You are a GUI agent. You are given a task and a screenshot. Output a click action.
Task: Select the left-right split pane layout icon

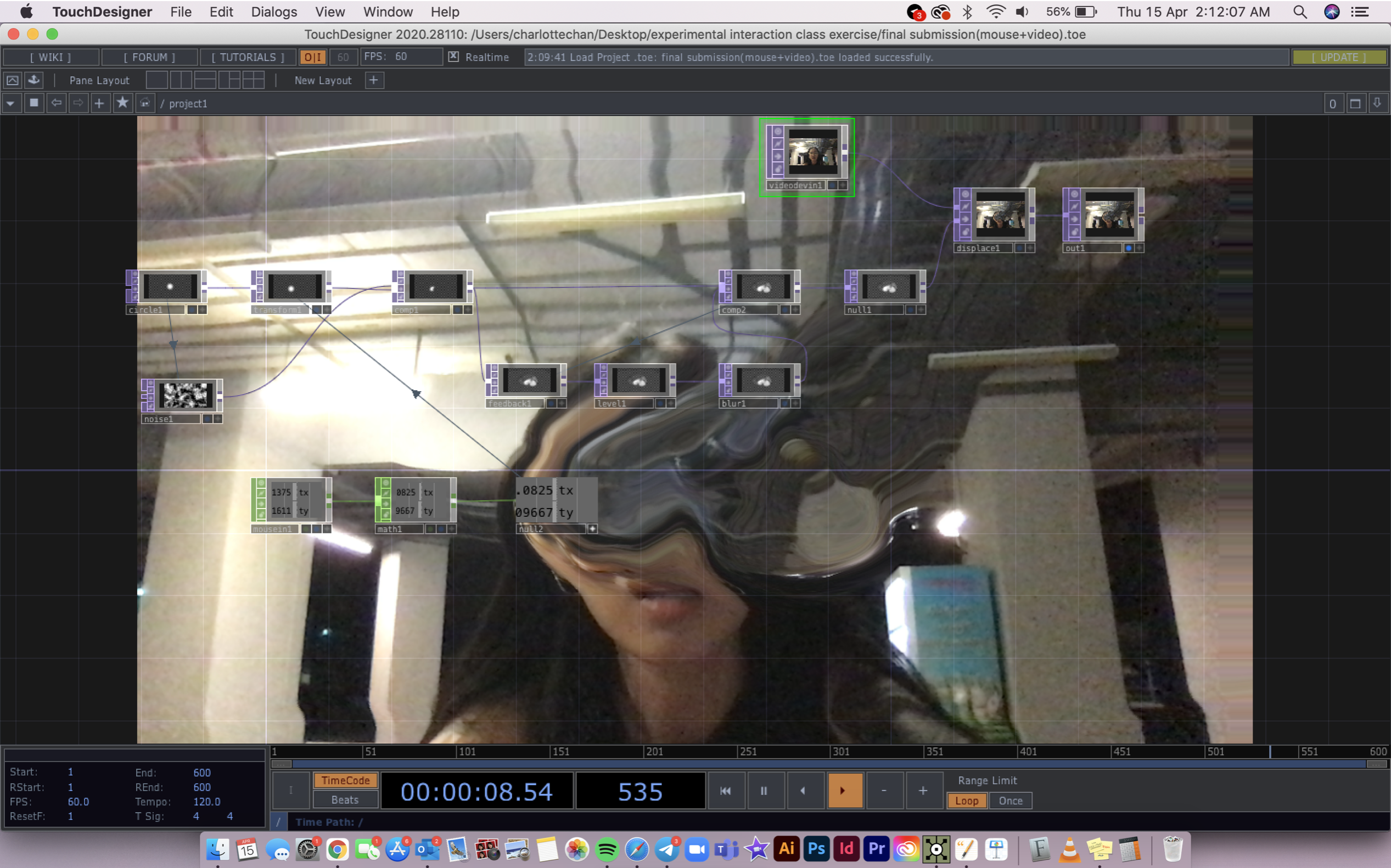coord(181,80)
